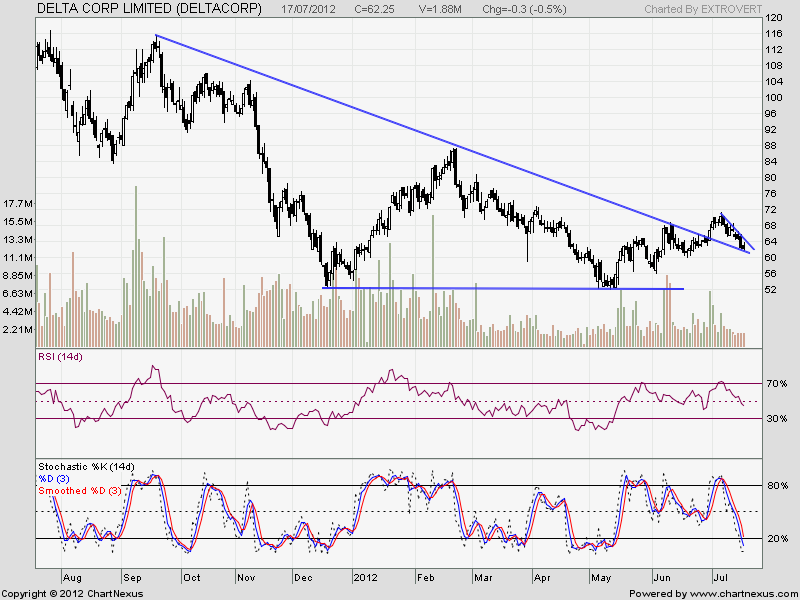This screenshot has width=800, height=600.
Task: Click the 120 label on price axis
Action: (x=773, y=18)
